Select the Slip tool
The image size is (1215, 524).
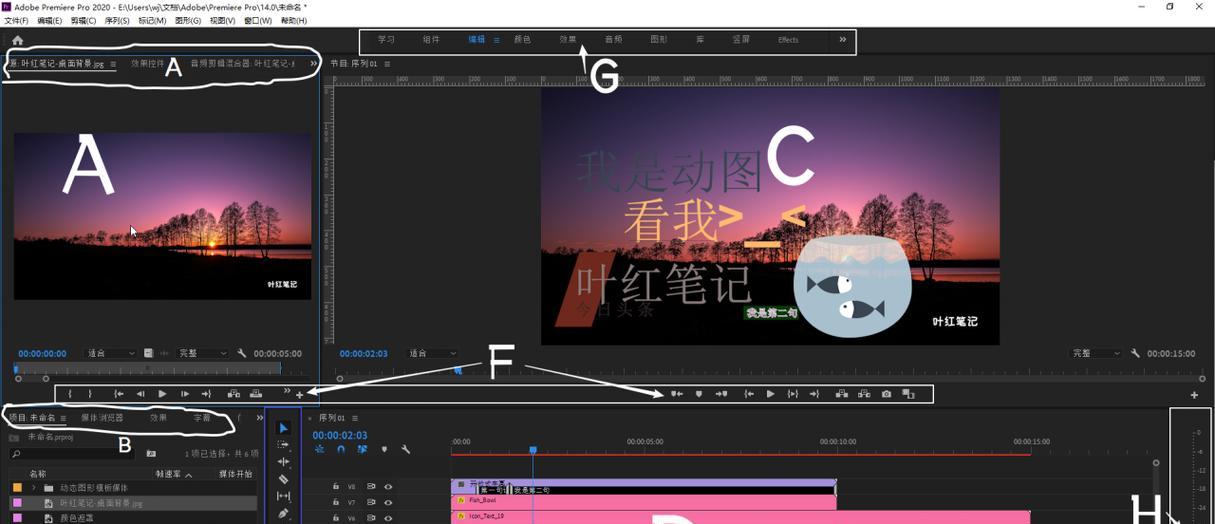click(283, 496)
